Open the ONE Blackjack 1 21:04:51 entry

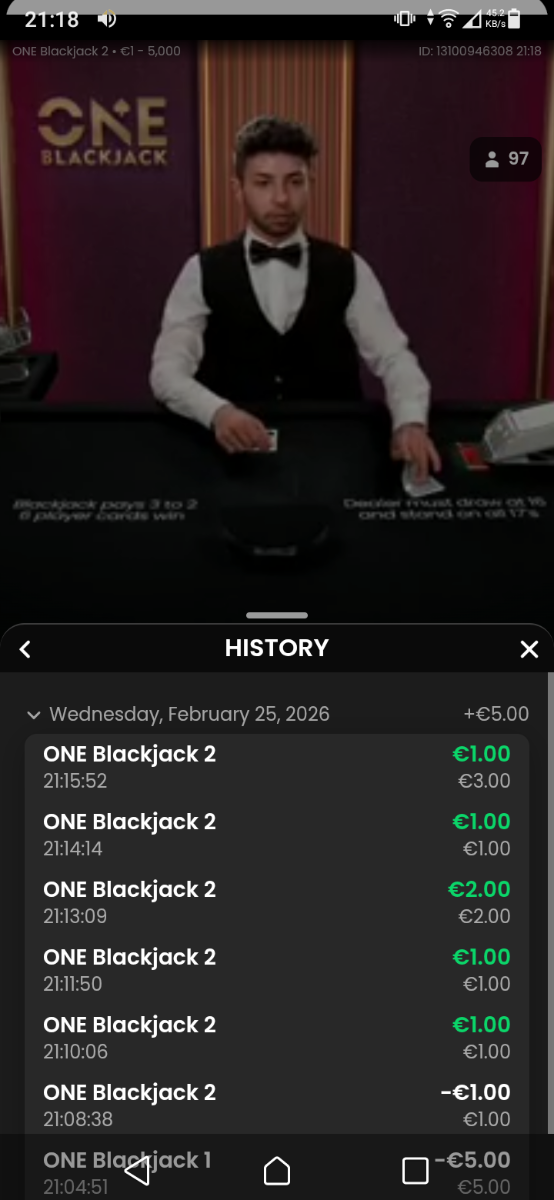click(x=277, y=1171)
